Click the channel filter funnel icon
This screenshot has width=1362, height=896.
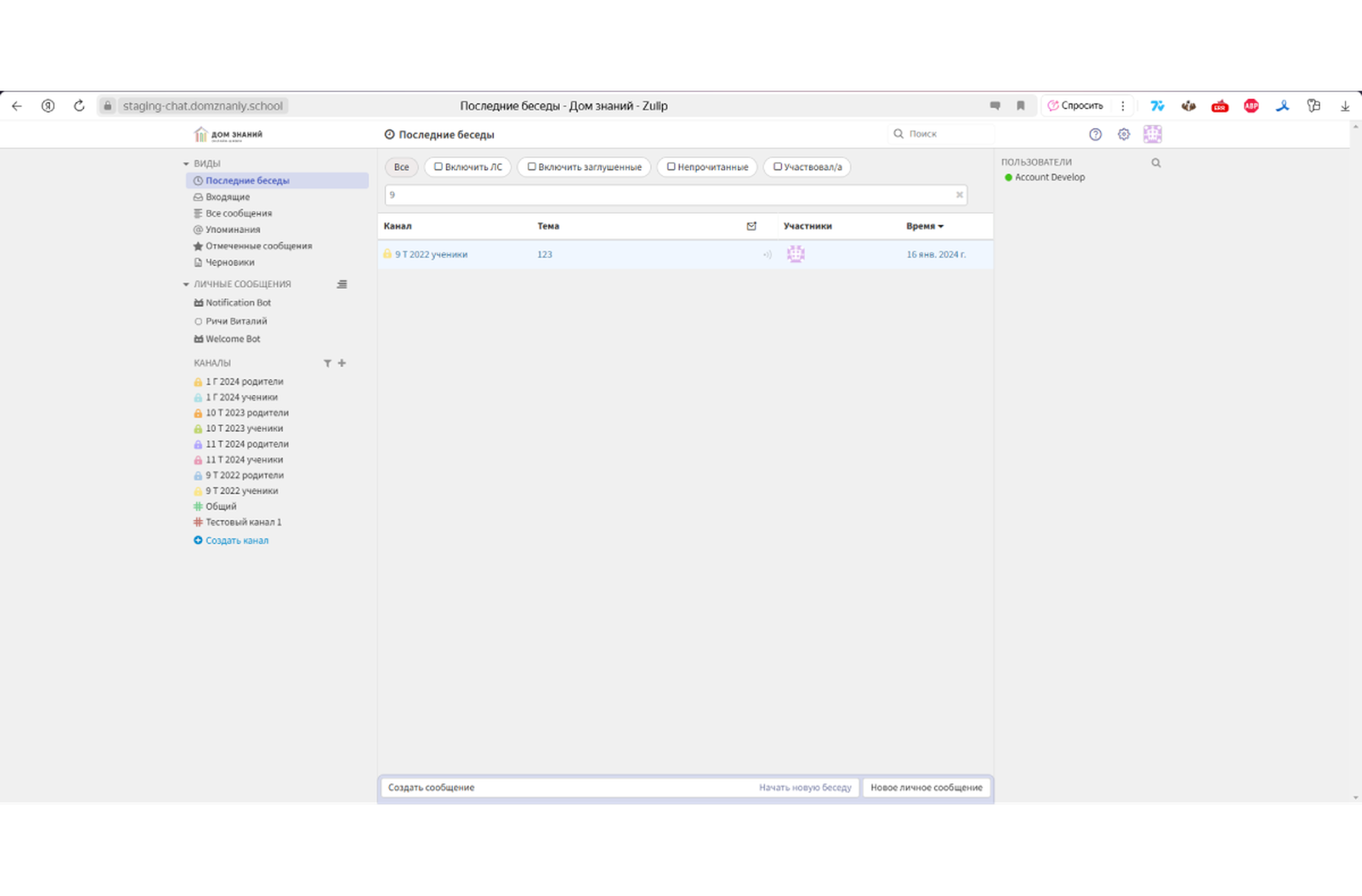(328, 363)
